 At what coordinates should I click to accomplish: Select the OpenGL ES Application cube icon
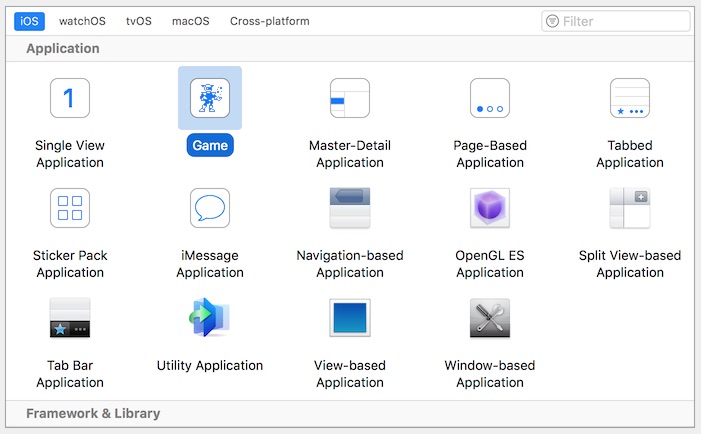click(x=490, y=208)
